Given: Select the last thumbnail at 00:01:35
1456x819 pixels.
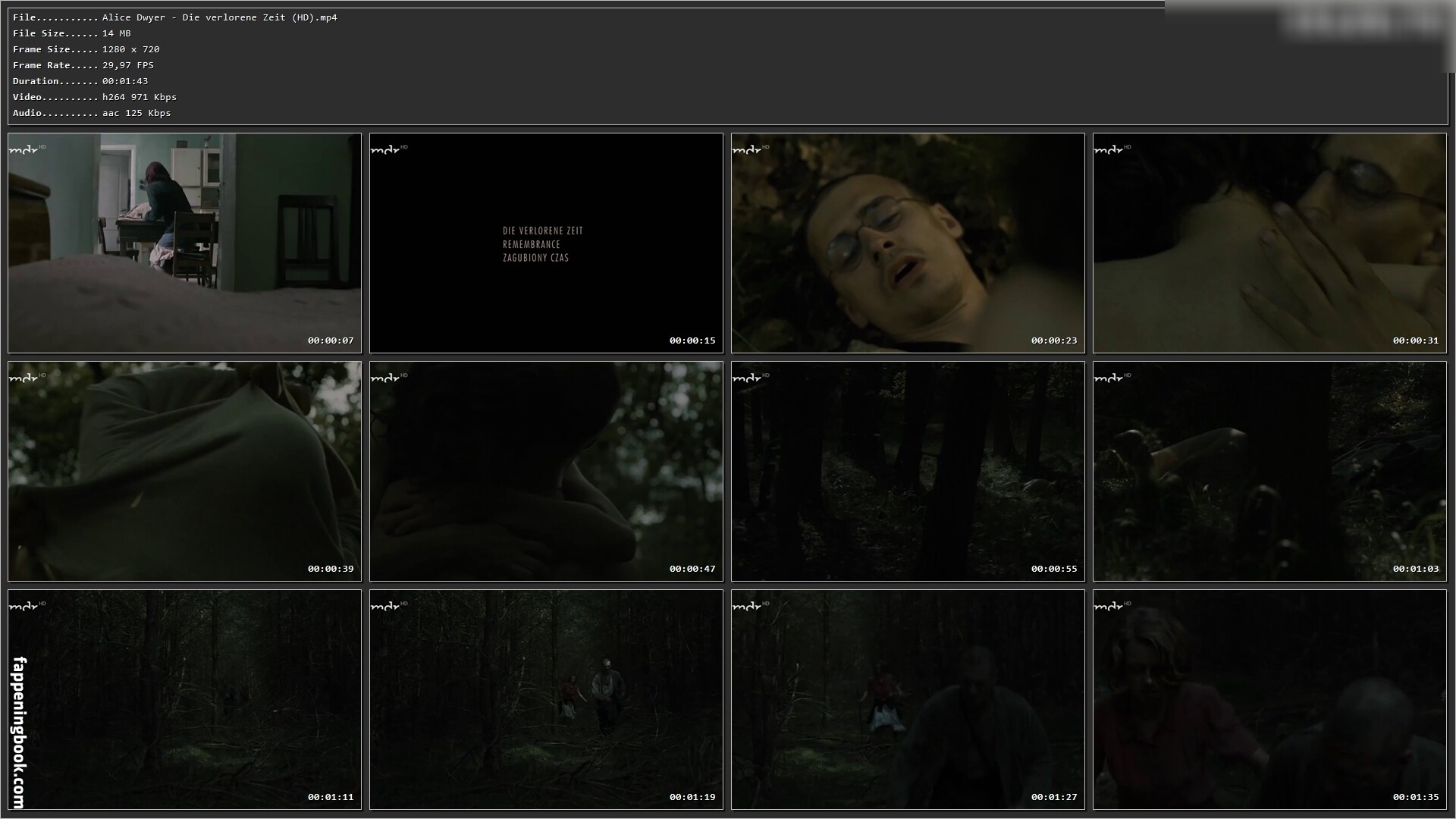Looking at the screenshot, I should point(1269,699).
